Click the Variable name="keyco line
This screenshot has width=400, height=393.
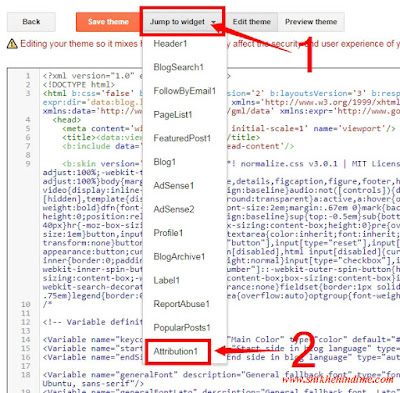[x=93, y=340]
